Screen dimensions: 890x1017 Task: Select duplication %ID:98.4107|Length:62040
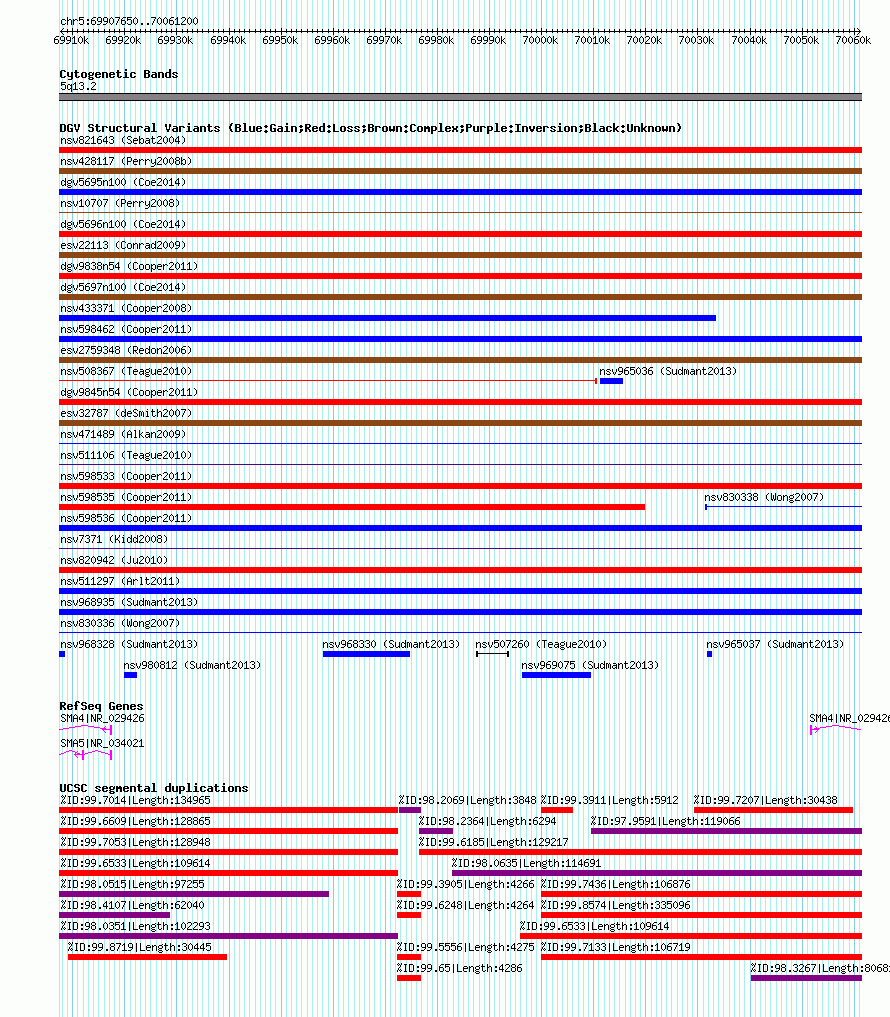(x=132, y=905)
